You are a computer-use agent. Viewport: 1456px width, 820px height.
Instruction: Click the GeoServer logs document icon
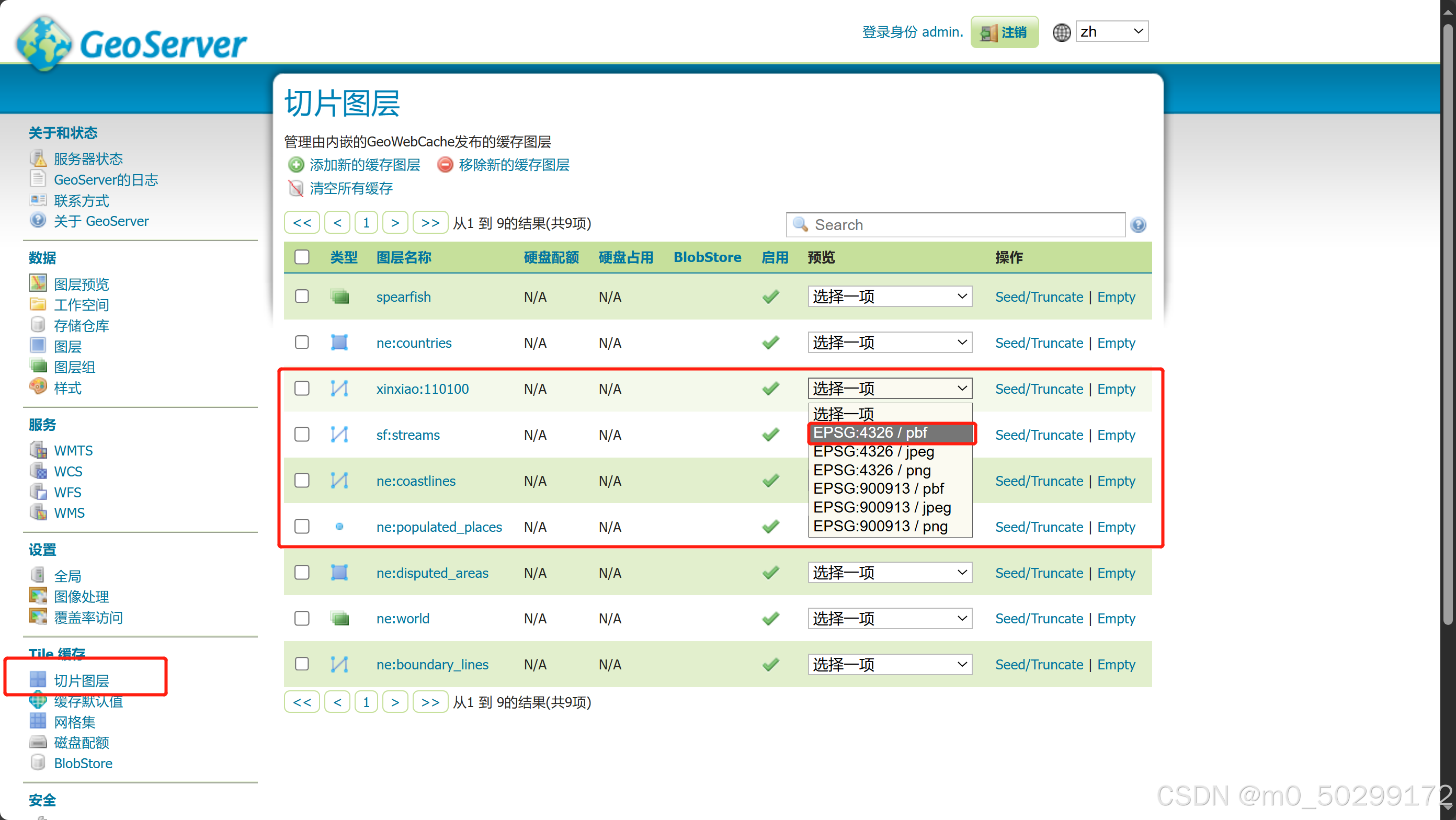38,179
